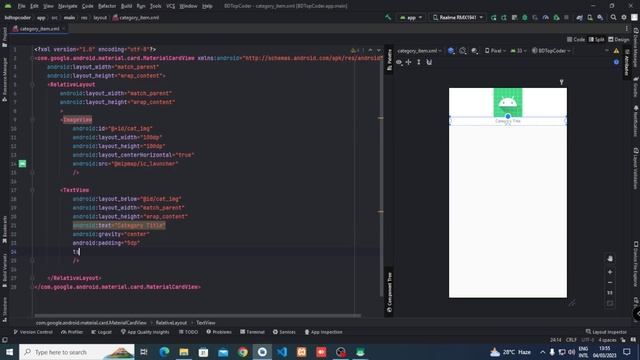Image resolution: width=640 pixels, height=360 pixels.
Task: Click the Android image in layout preview
Action: (x=508, y=102)
